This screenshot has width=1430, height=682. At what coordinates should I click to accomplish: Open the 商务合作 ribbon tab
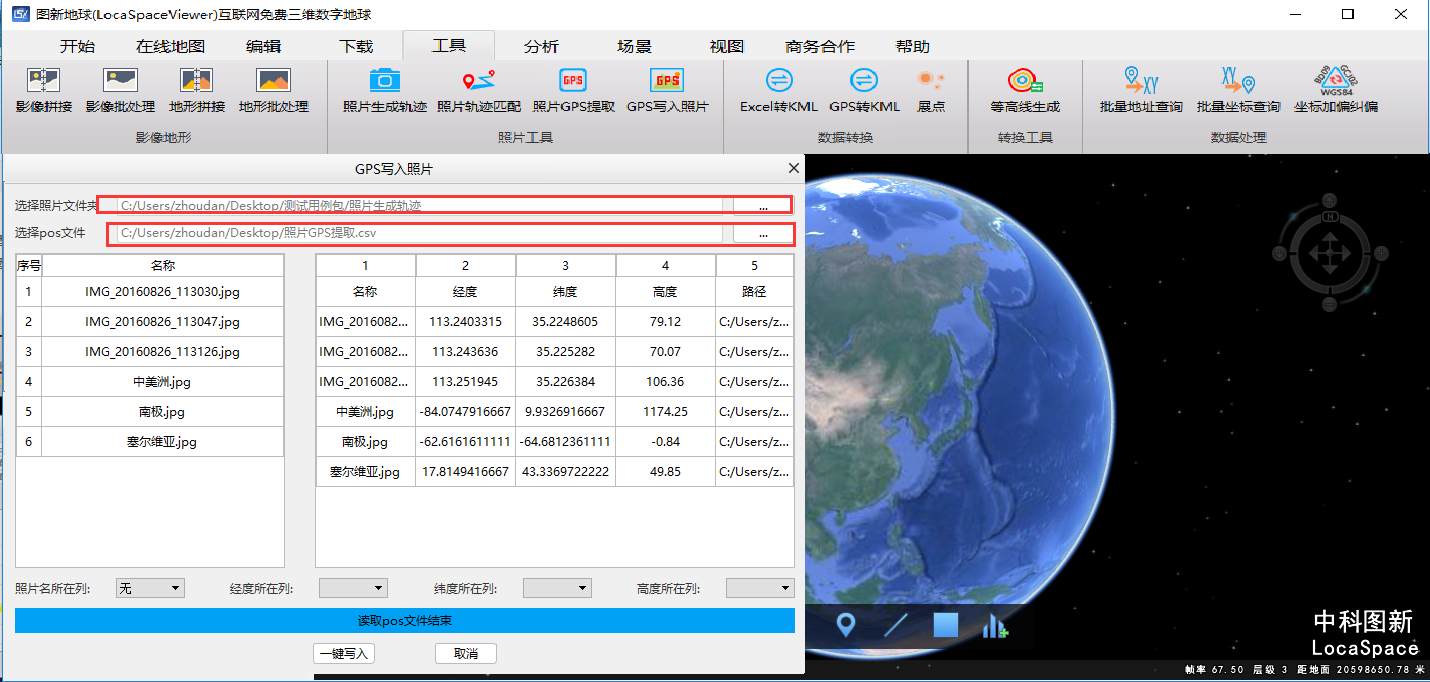[x=820, y=46]
